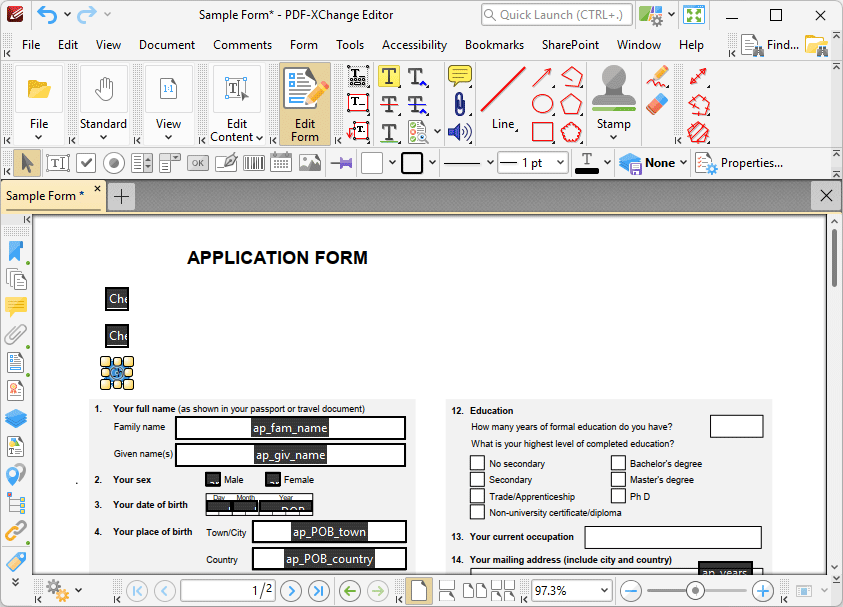The image size is (843, 607).
Task: Open the Document menu
Action: pos(167,45)
